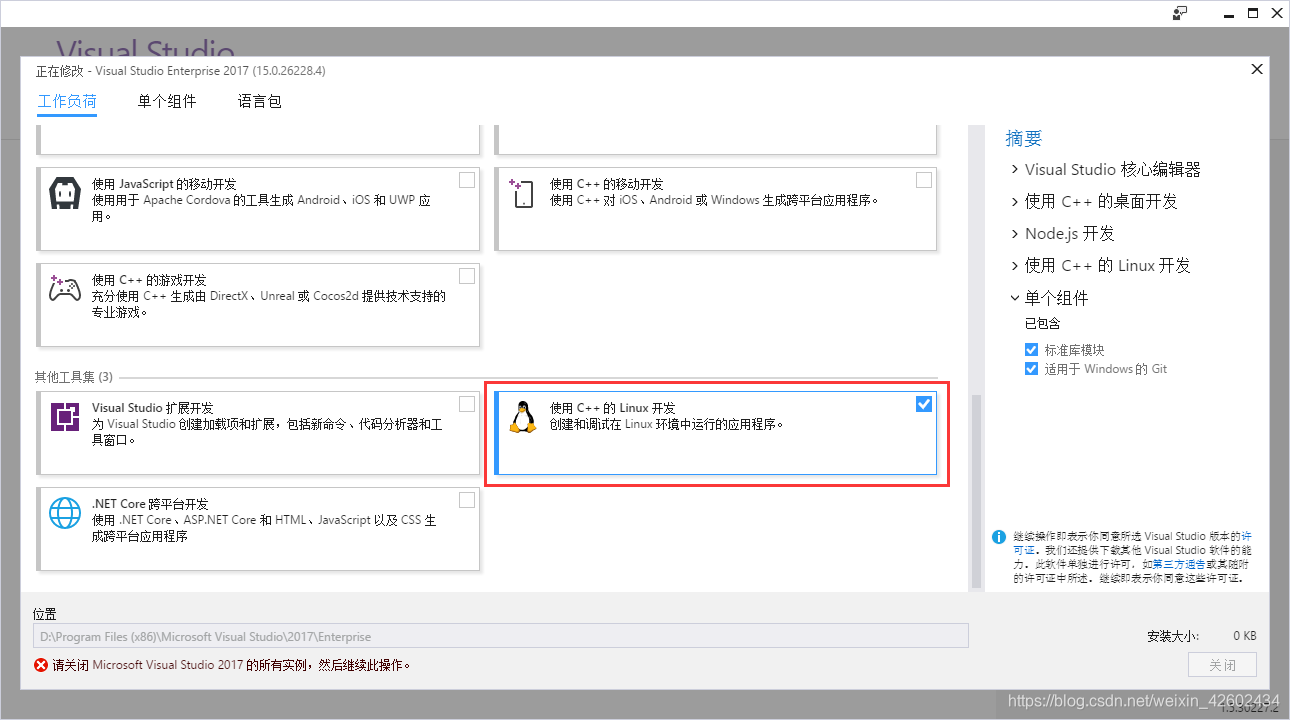
Task: Click the installation location path field
Action: pos(498,636)
